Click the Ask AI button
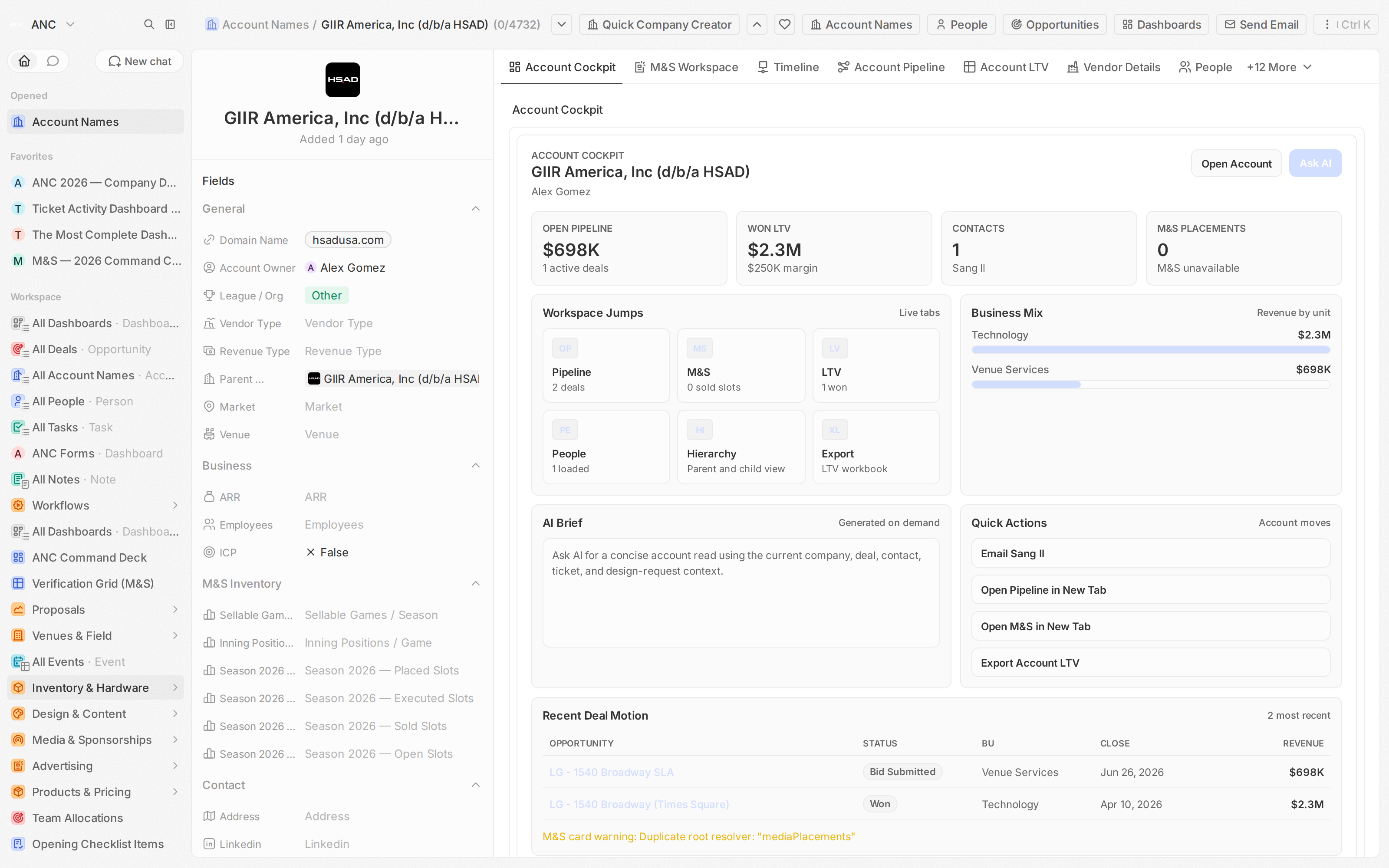Image resolution: width=1389 pixels, height=868 pixels. coord(1315,164)
